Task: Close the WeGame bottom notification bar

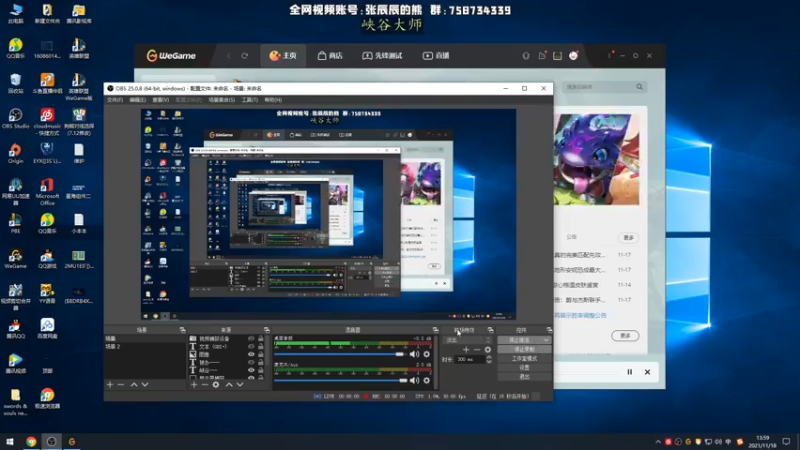Action: pyautogui.click(x=647, y=372)
